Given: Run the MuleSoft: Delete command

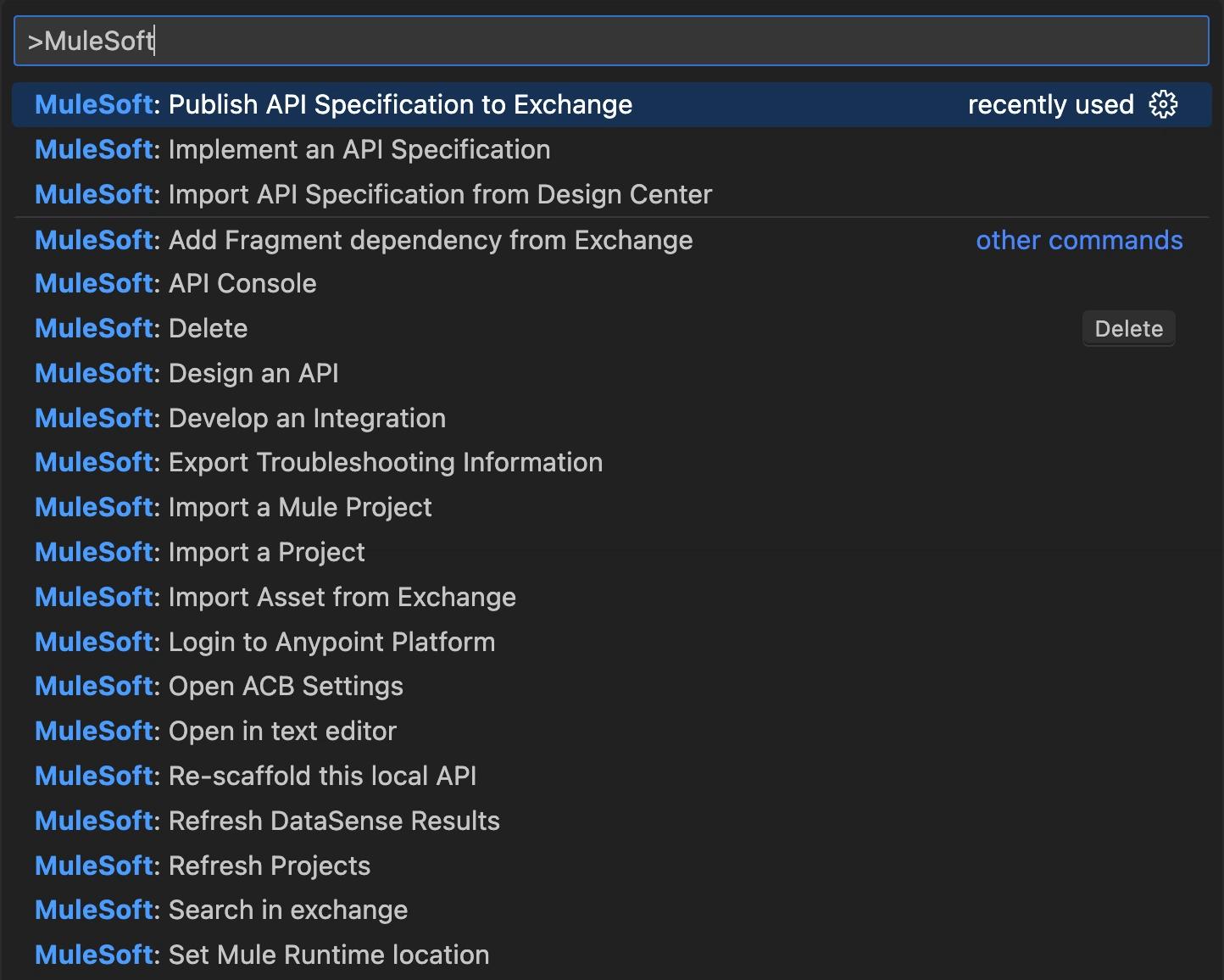Looking at the screenshot, I should tap(209, 329).
